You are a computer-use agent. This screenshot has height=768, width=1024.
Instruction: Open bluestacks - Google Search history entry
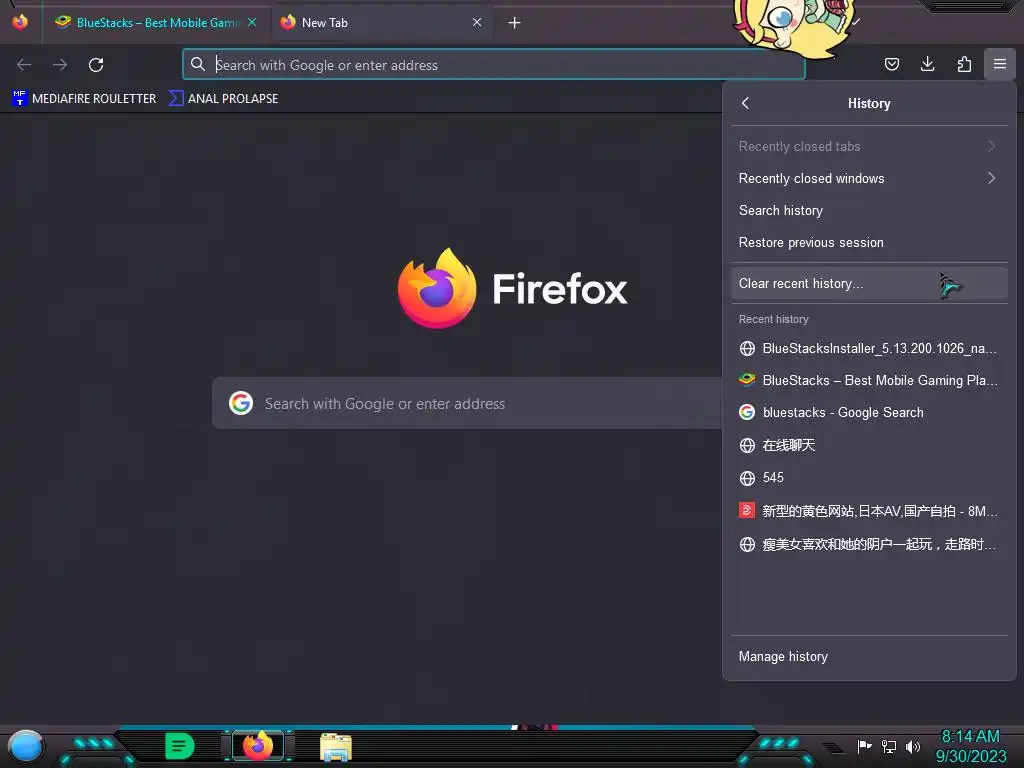869,412
